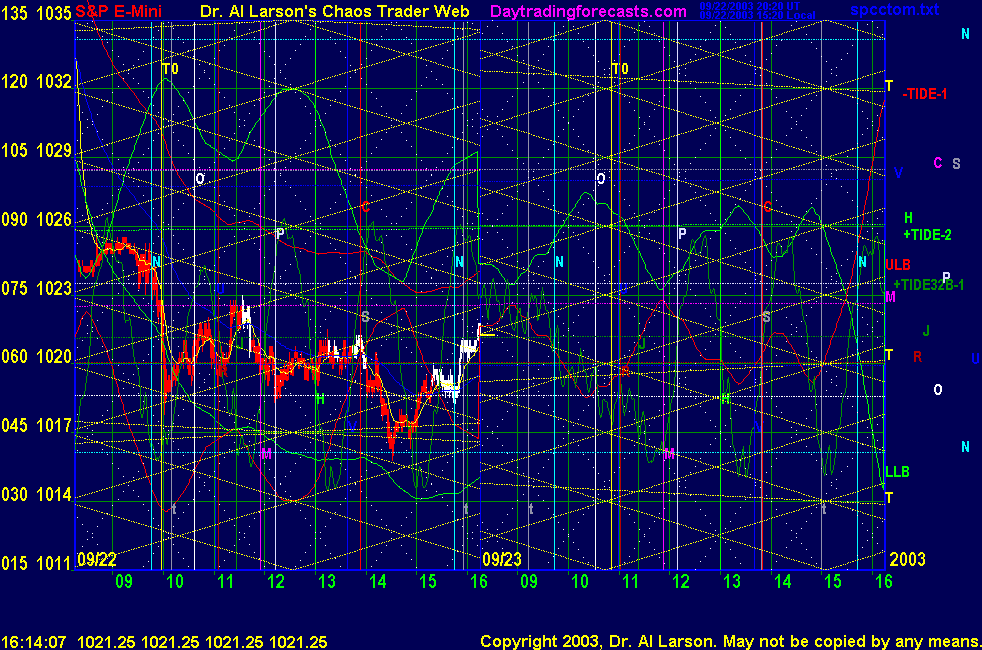Click the magenta "C" letter in right margin
The image size is (982, 650).
938,163
